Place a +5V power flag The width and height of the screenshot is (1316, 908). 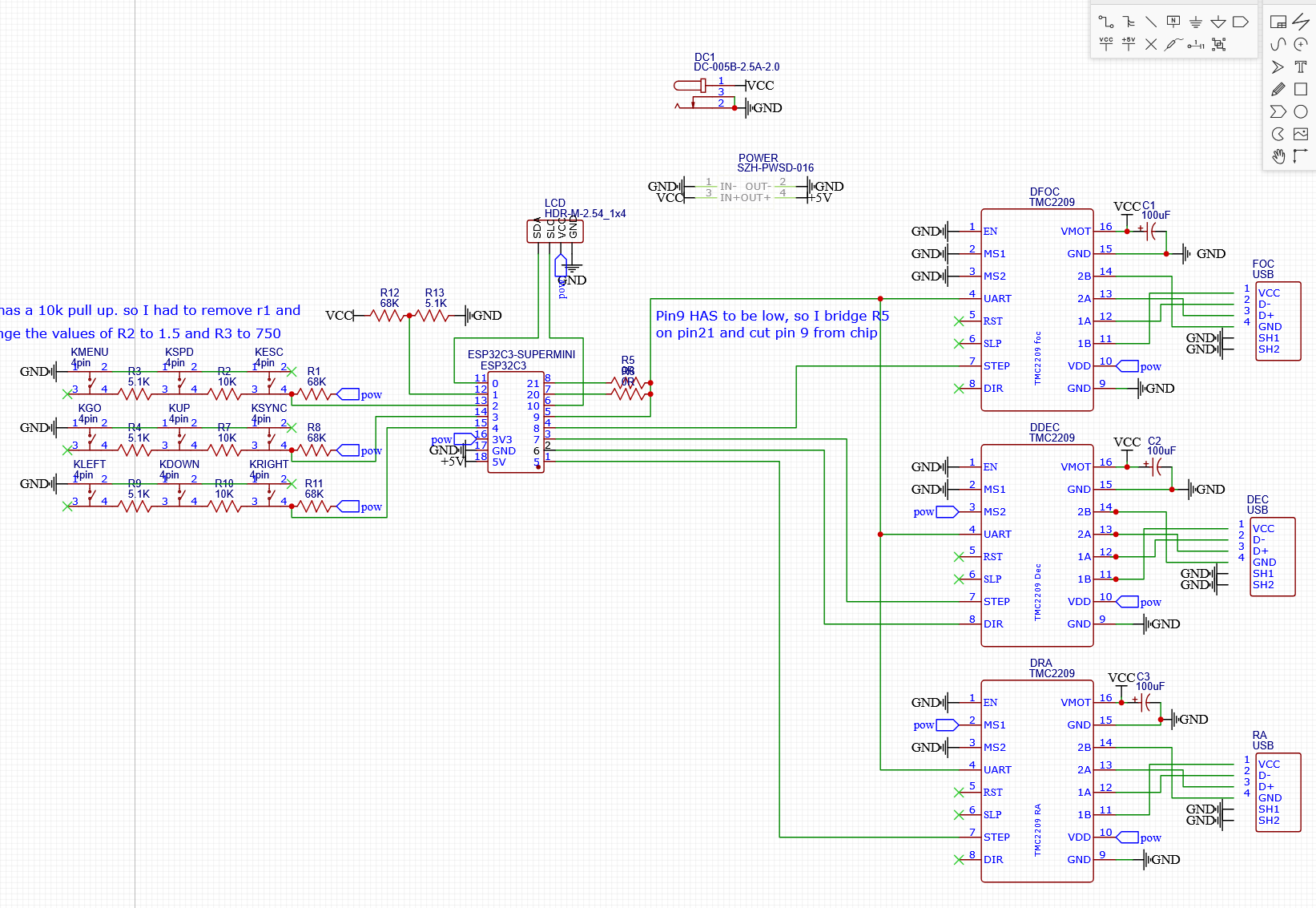tap(1129, 44)
